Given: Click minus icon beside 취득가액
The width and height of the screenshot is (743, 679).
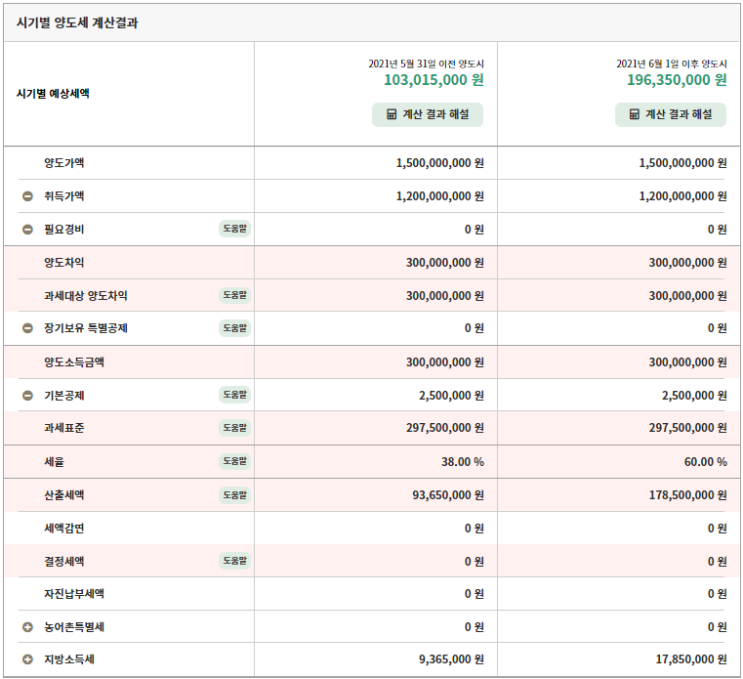Looking at the screenshot, I should [27, 196].
